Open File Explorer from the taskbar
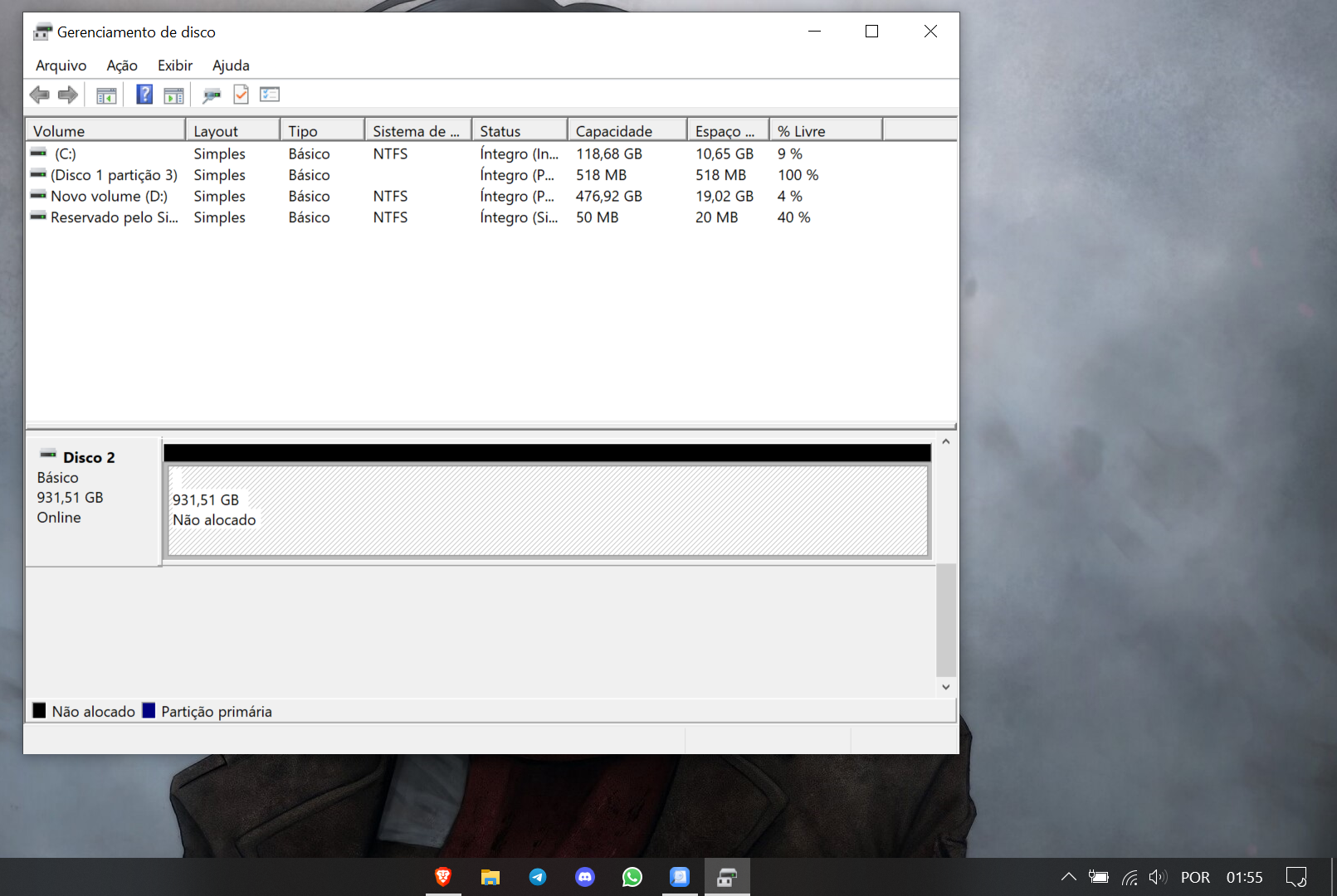The image size is (1337, 896). pyautogui.click(x=490, y=877)
